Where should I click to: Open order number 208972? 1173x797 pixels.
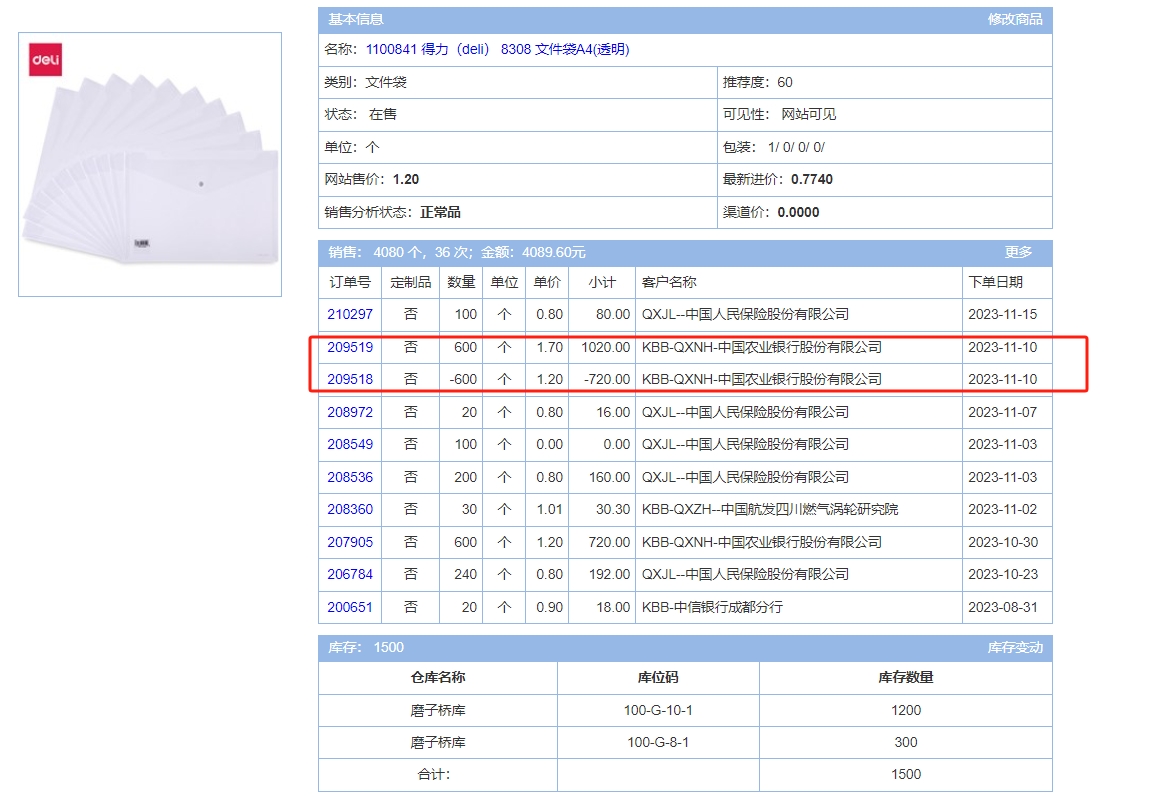point(349,412)
